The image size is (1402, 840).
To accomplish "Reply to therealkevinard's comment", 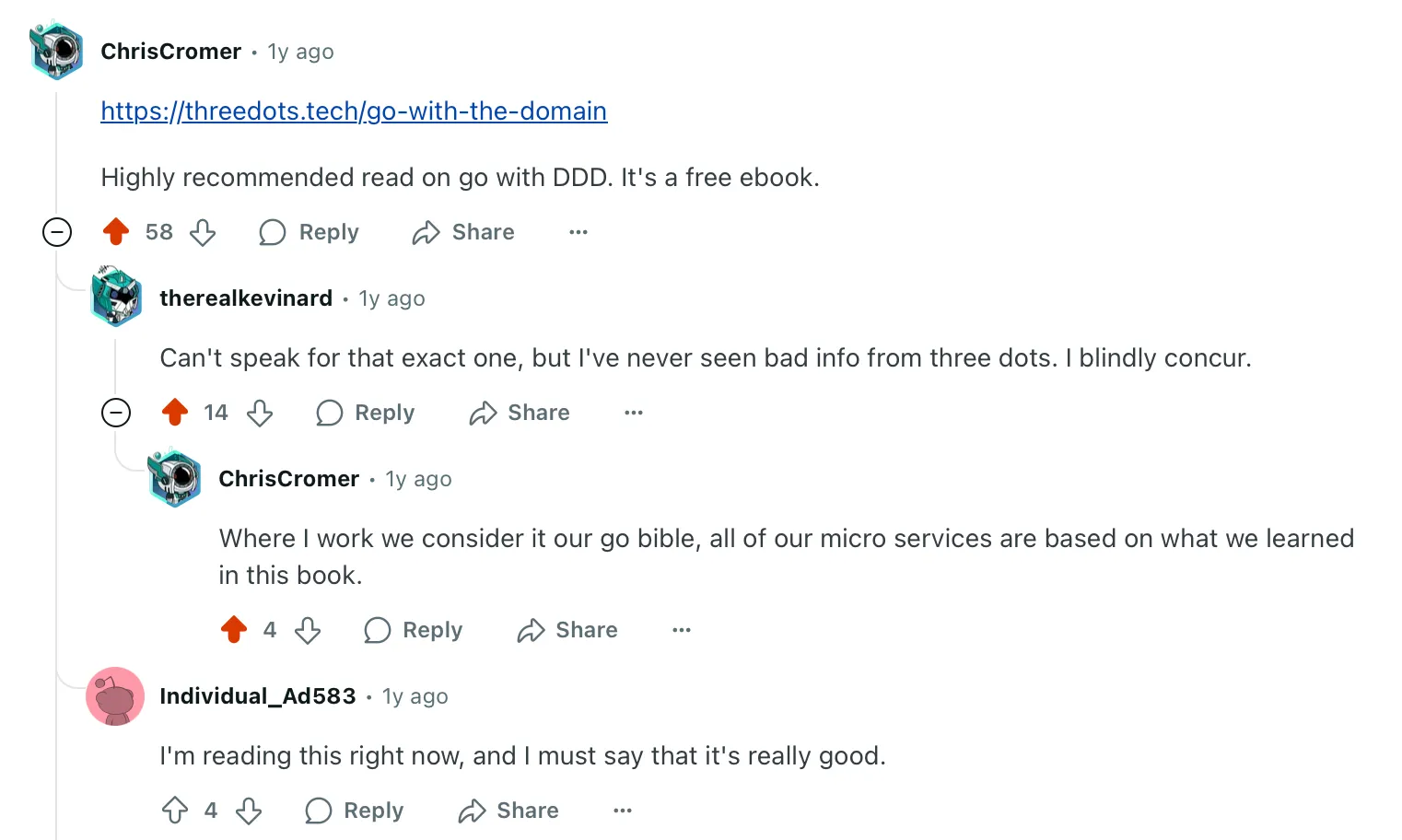I will point(366,413).
